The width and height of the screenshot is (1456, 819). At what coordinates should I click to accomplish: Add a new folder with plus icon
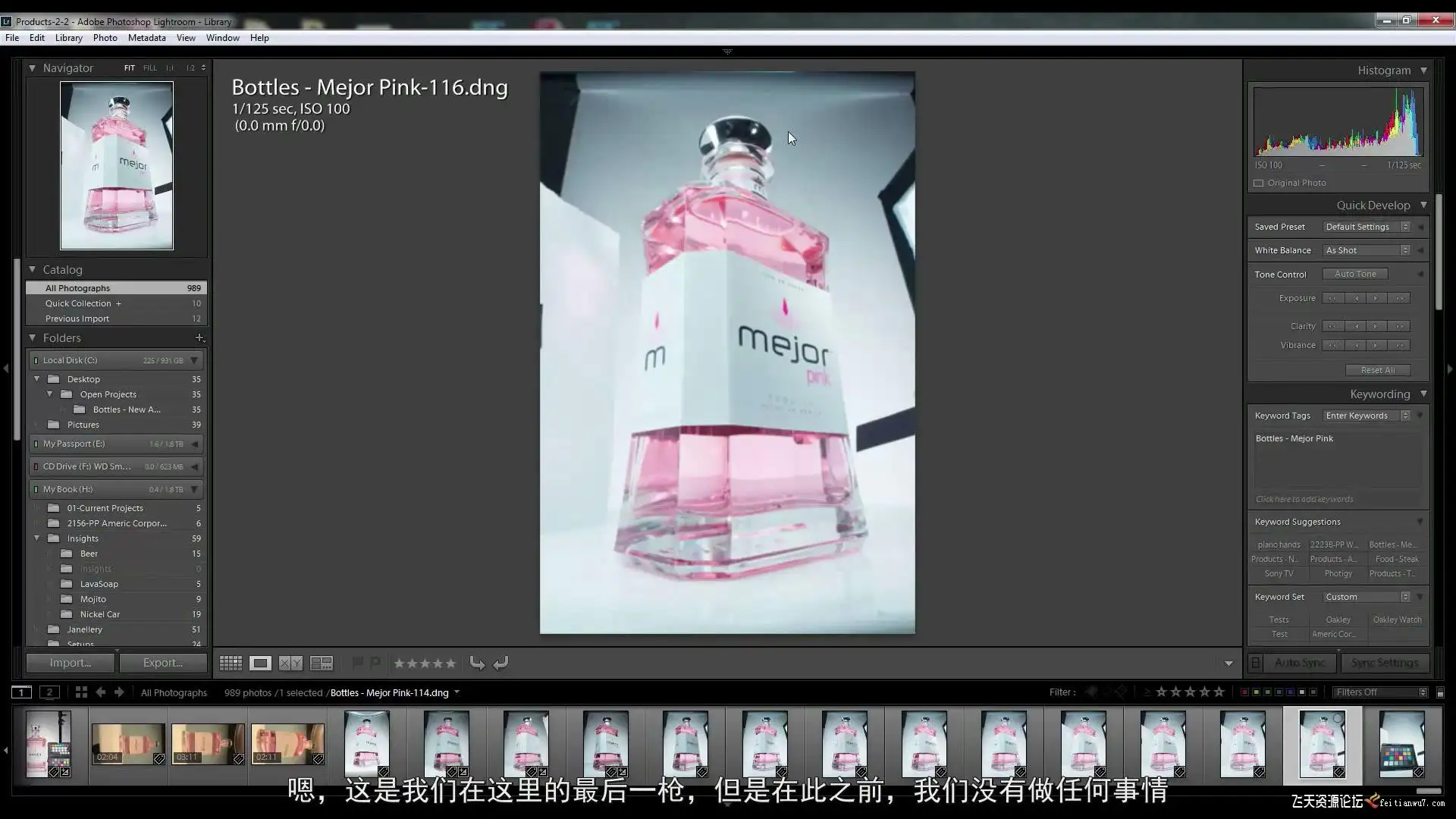199,337
